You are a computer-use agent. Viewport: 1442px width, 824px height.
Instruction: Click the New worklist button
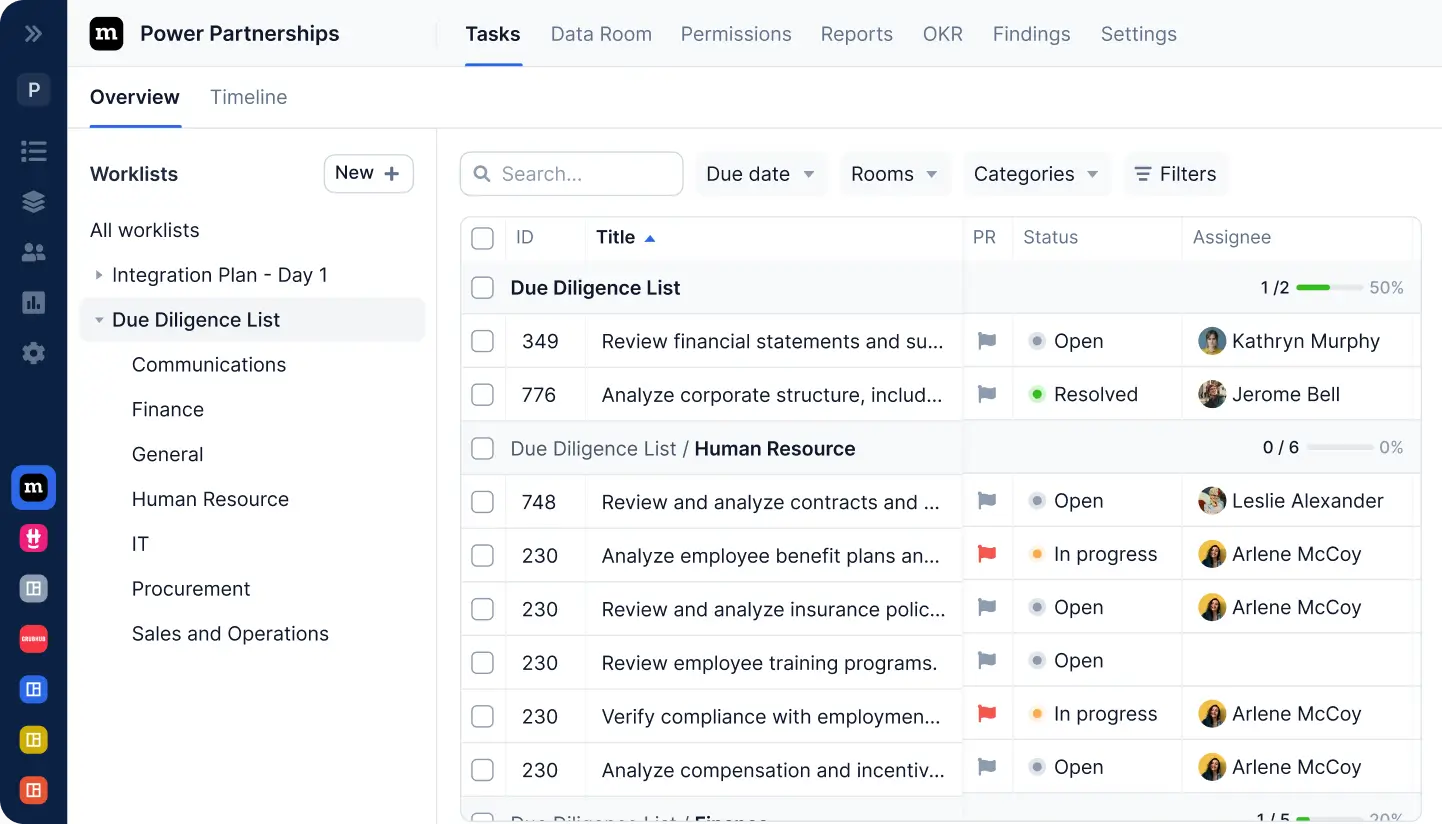click(368, 172)
